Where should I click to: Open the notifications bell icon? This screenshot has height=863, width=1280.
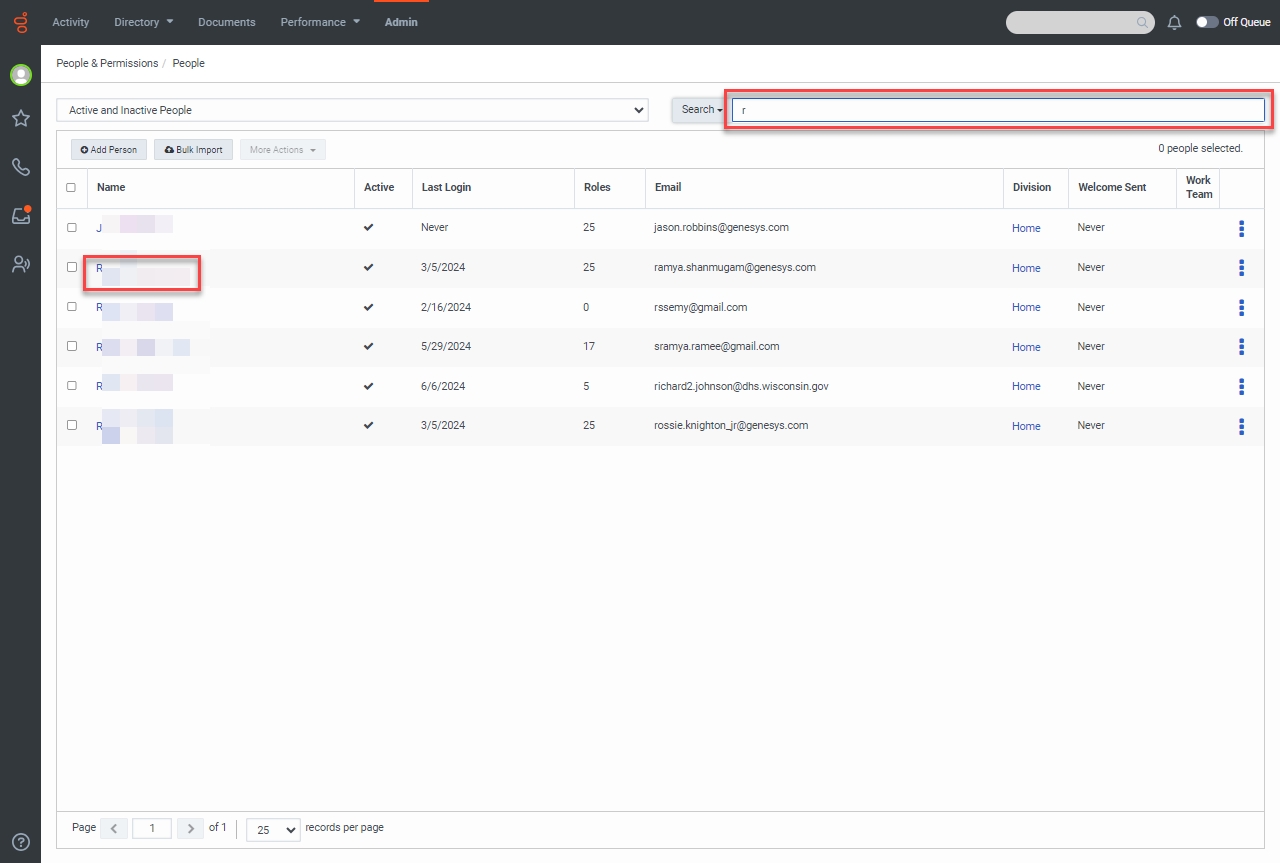(x=1174, y=22)
